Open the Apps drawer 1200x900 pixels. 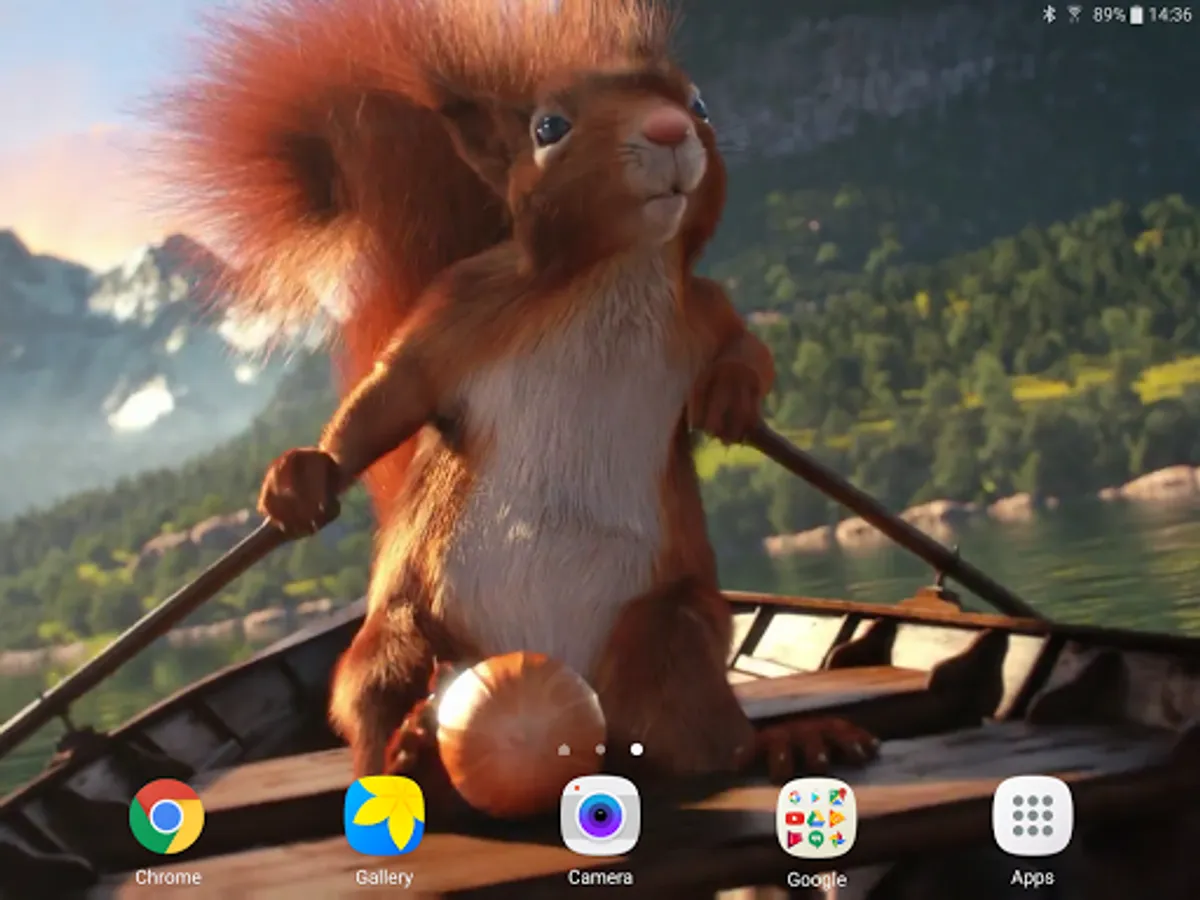(x=1032, y=816)
